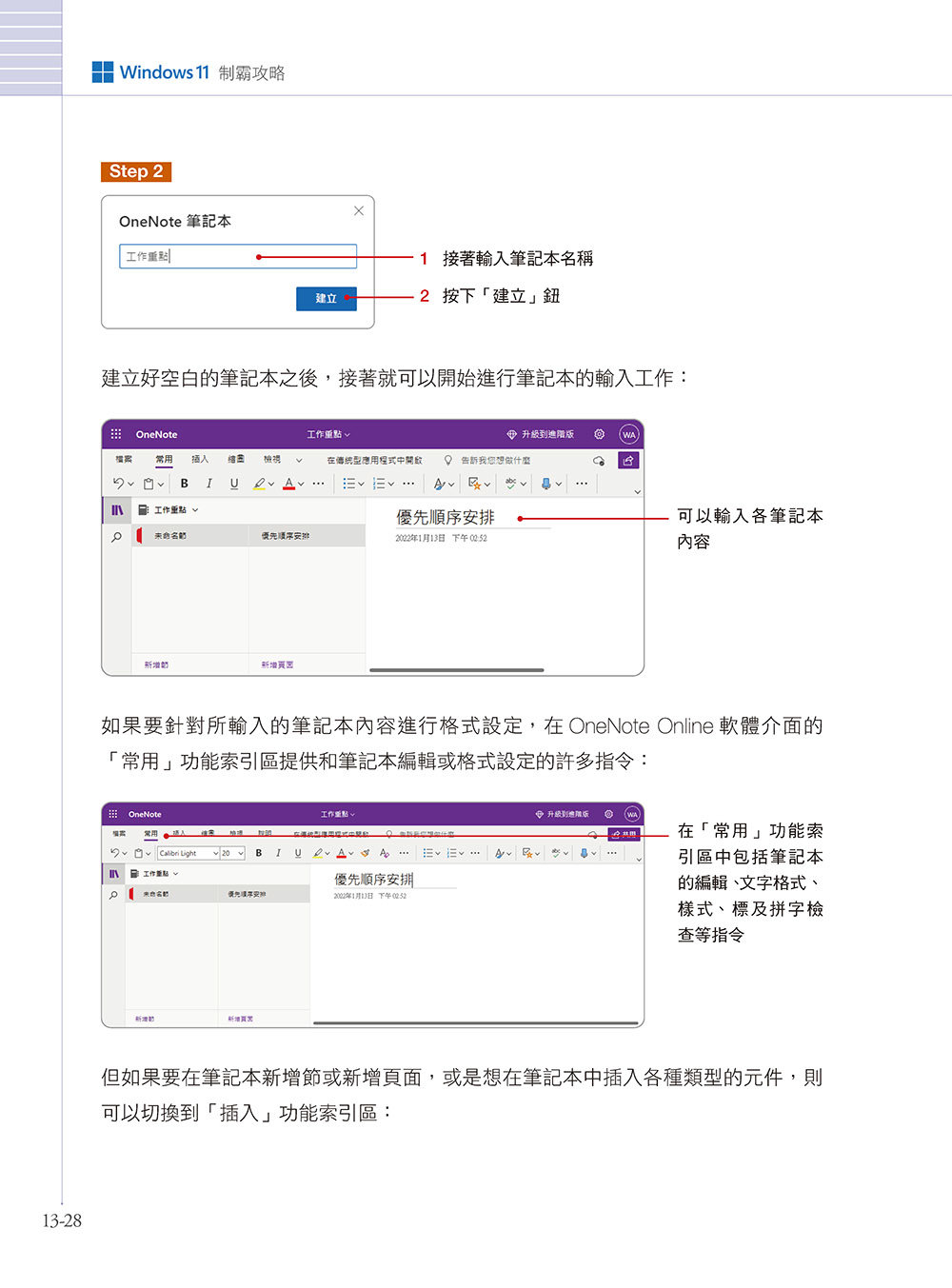
Task: Toggle Italic in the second OneNote screenshot
Action: [x=278, y=853]
